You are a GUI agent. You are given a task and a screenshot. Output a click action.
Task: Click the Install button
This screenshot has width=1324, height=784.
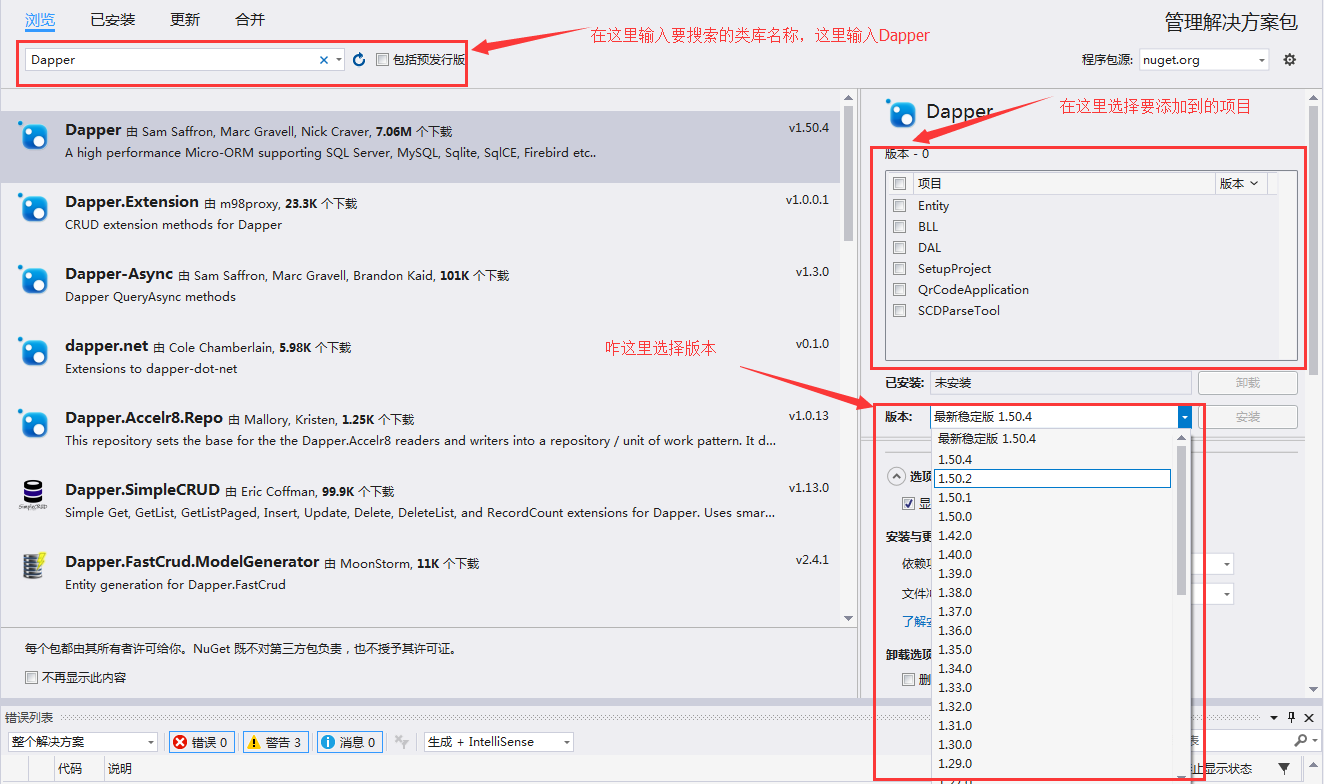click(x=1247, y=417)
